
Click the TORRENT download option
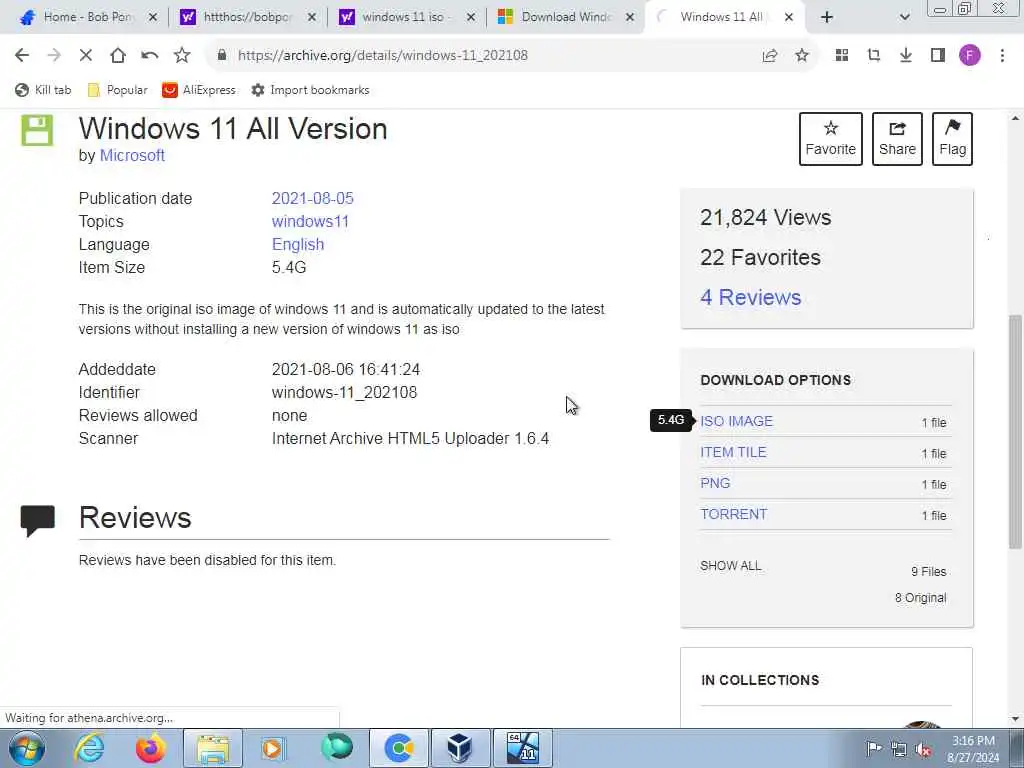pyautogui.click(x=733, y=514)
